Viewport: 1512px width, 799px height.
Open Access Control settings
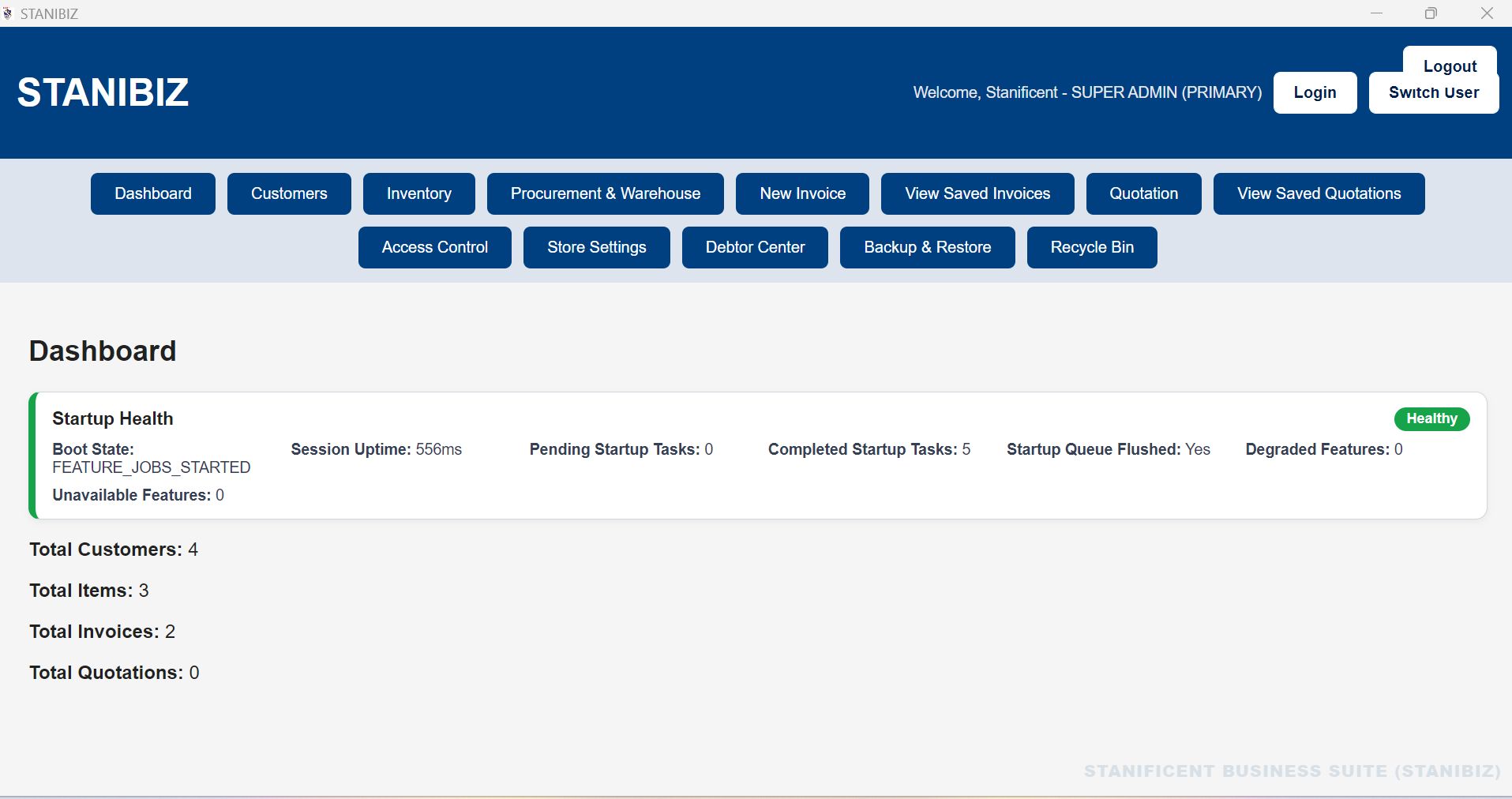pos(434,247)
